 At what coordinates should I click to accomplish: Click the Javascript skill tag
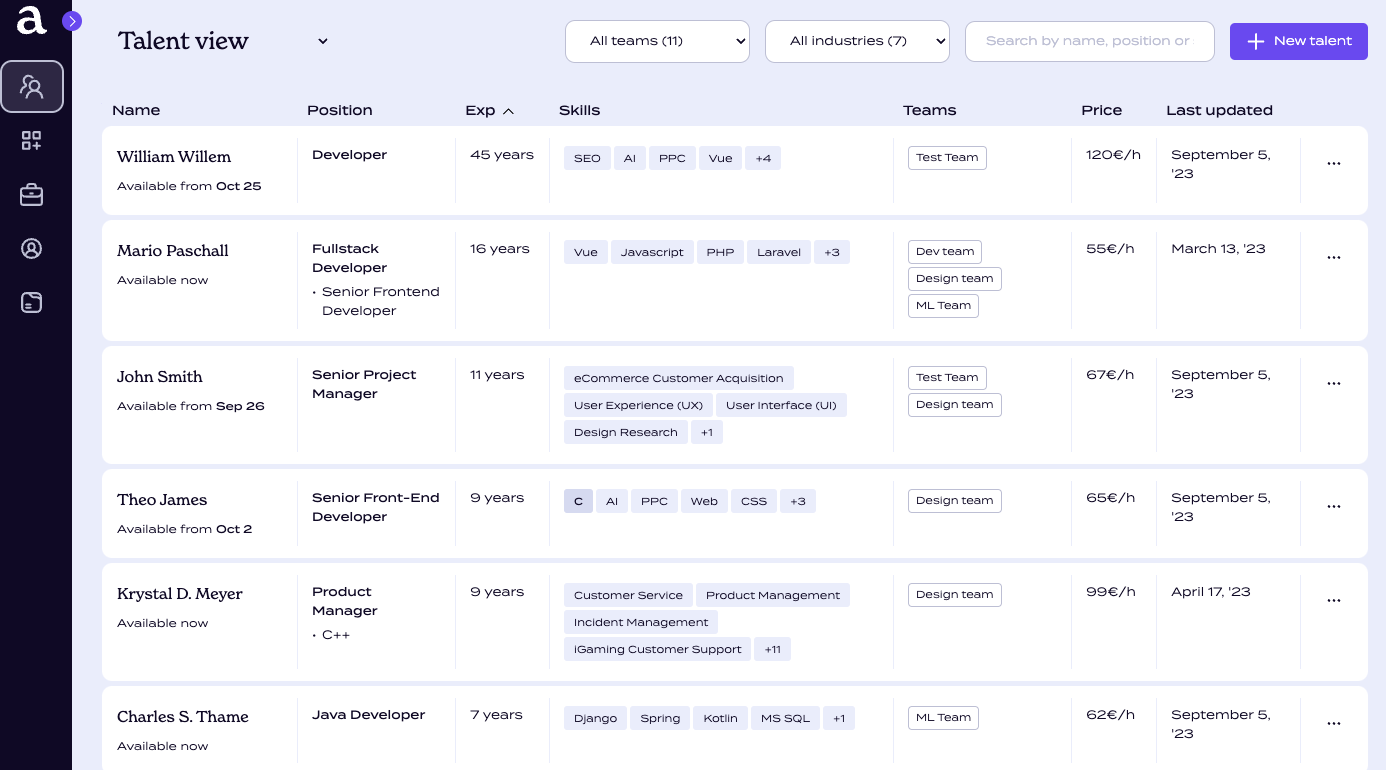pyautogui.click(x=652, y=252)
